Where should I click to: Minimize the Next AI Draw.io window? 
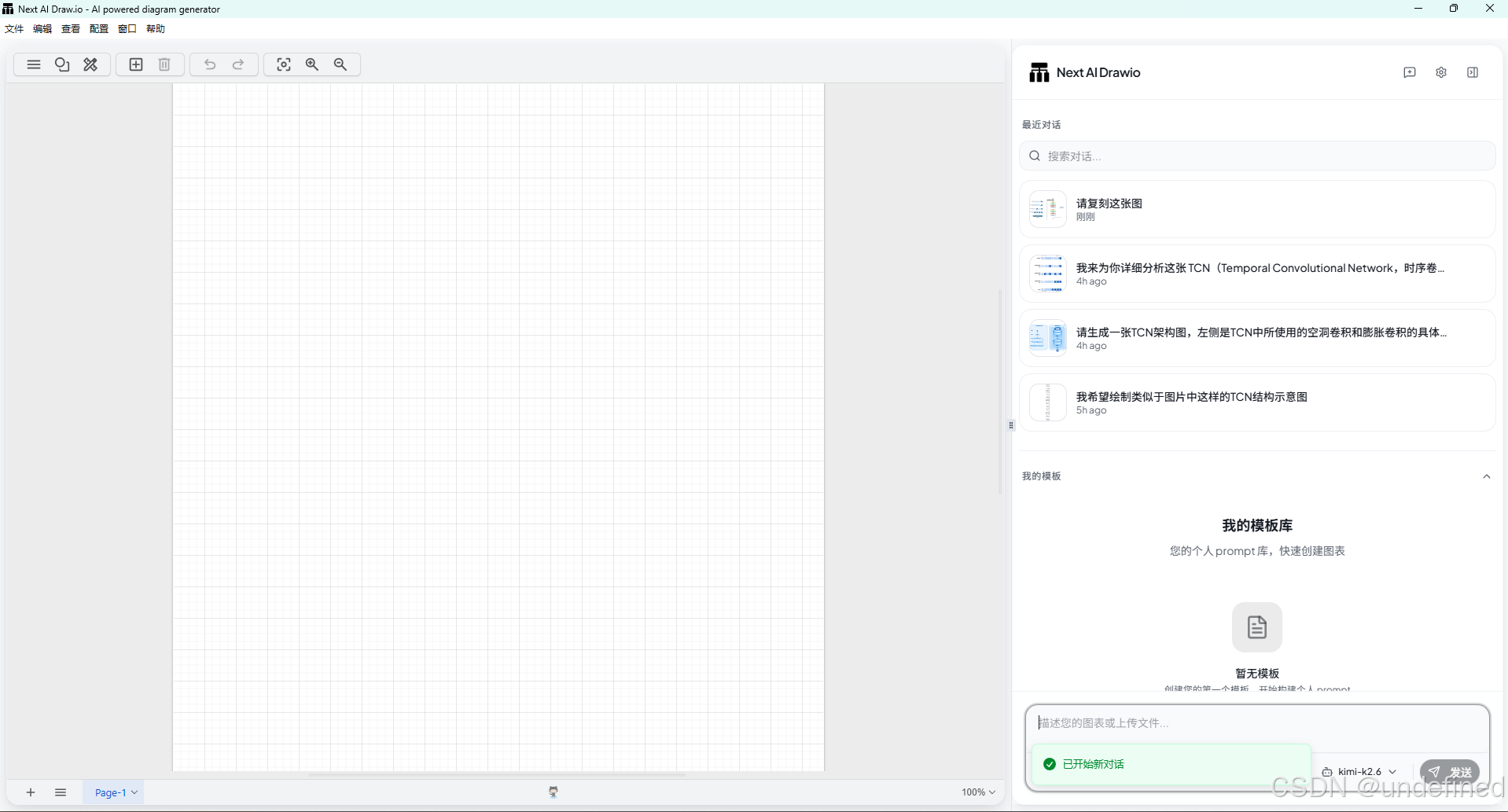(1418, 9)
